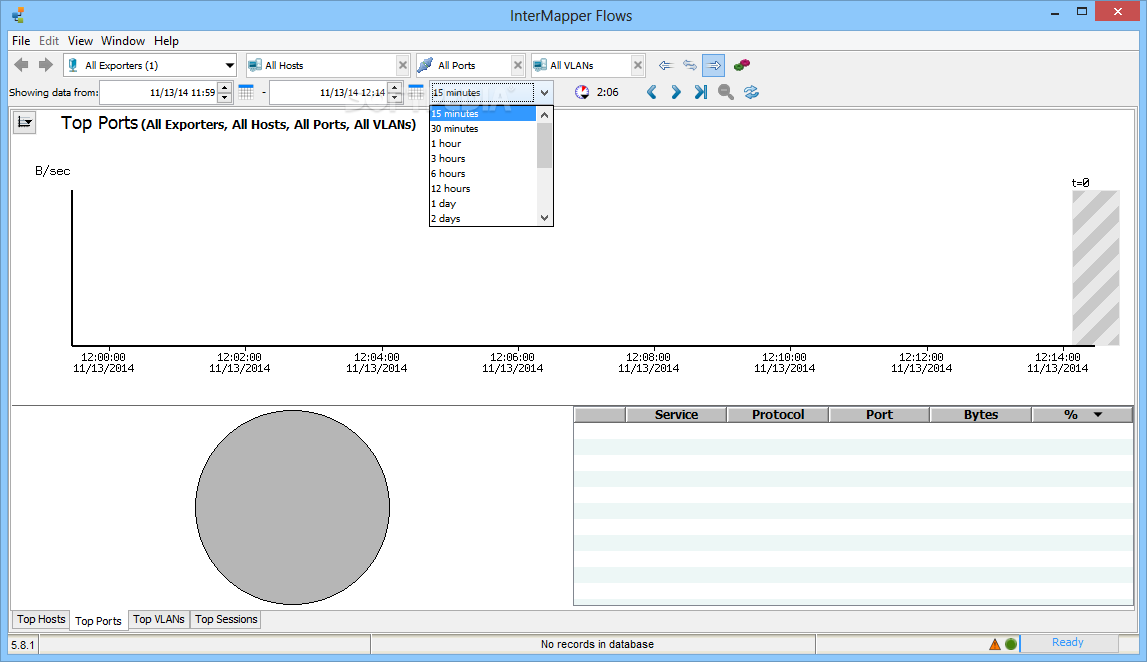Select 2 days time range

click(483, 219)
